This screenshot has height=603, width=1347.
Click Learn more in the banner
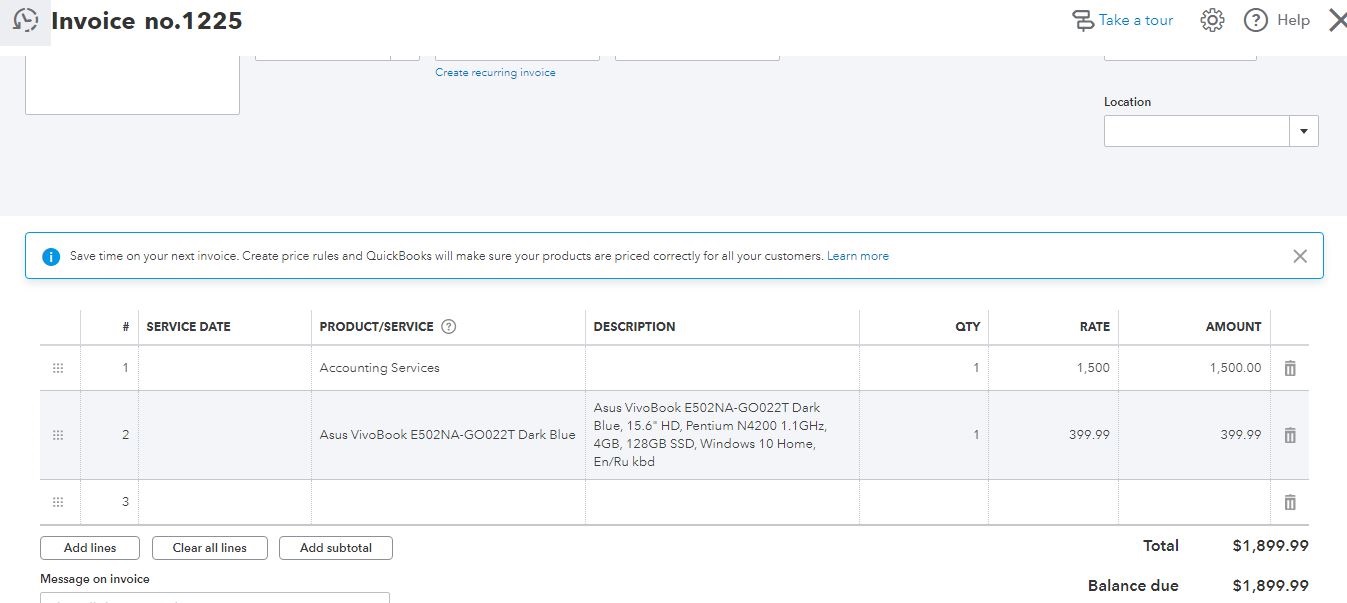[858, 256]
